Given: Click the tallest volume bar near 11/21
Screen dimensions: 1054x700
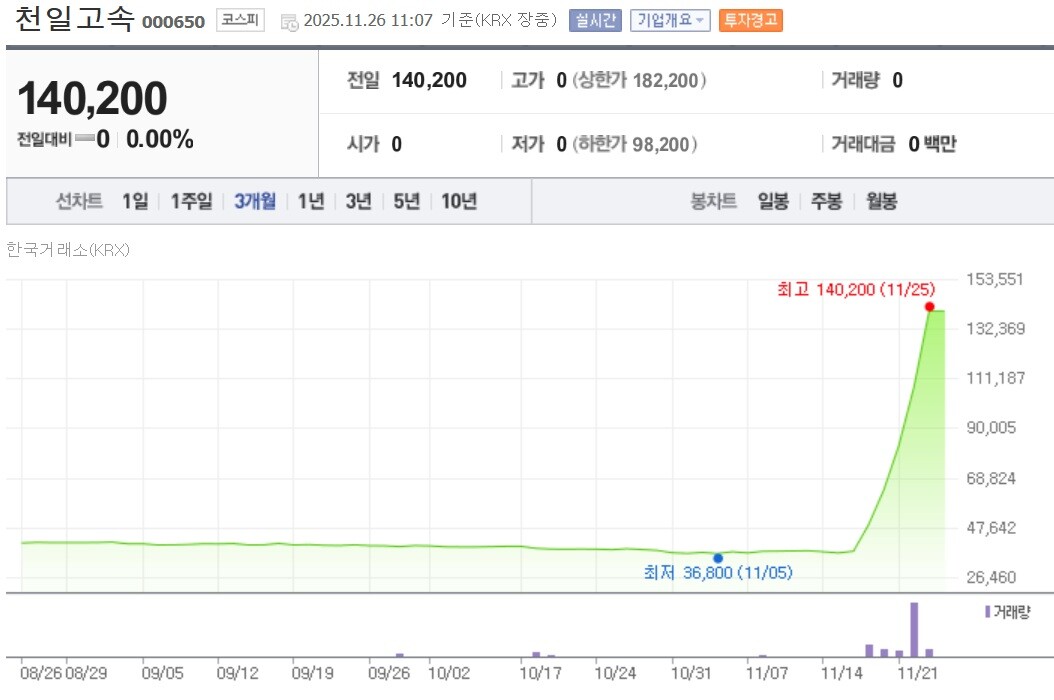Looking at the screenshot, I should point(914,629).
